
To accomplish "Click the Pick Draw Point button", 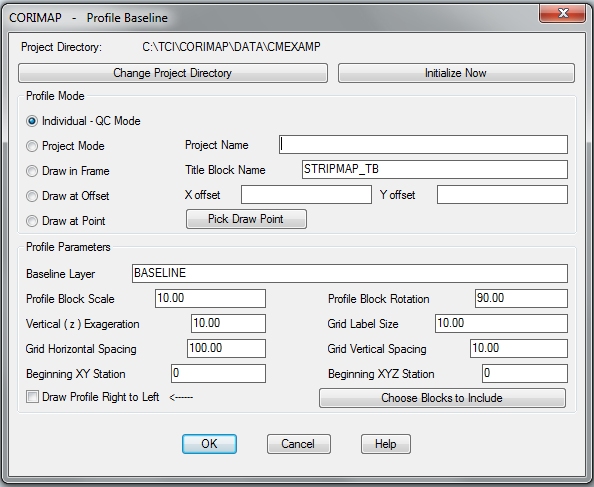I will pyautogui.click(x=246, y=219).
